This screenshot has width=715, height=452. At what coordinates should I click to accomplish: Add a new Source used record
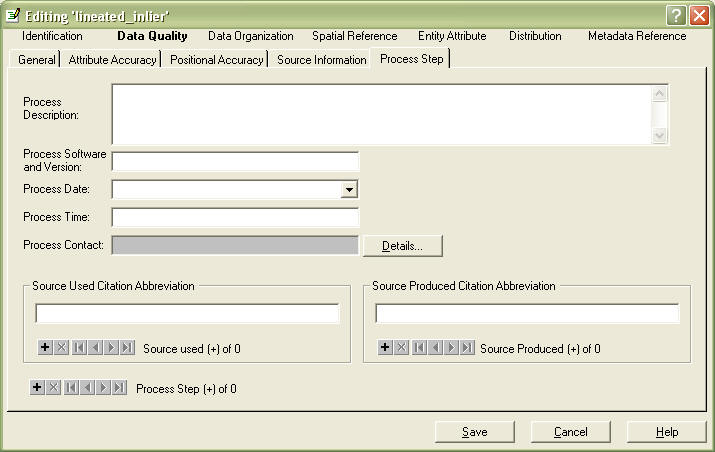pyautogui.click(x=44, y=348)
